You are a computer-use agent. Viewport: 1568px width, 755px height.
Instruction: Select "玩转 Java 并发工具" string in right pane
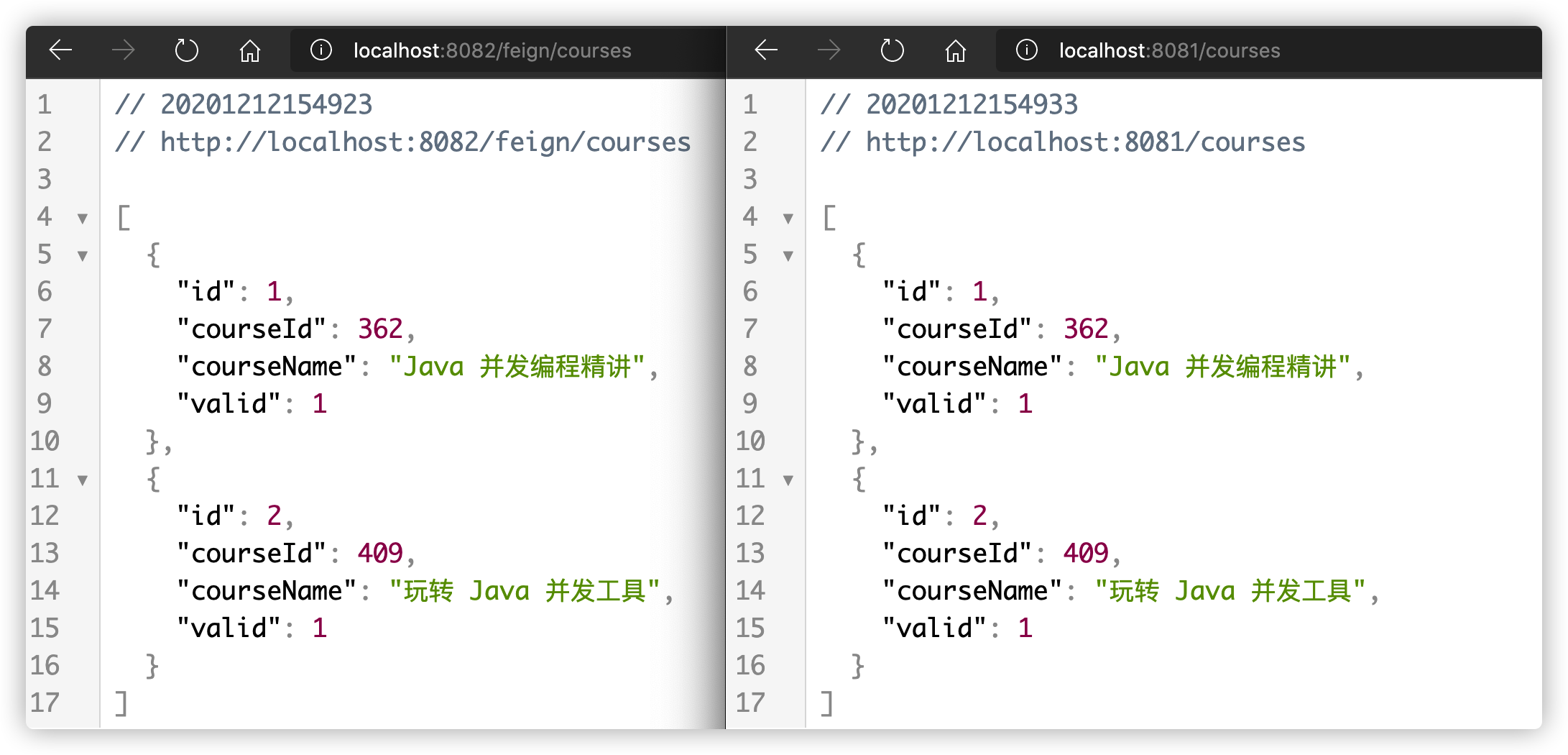pos(1230,591)
